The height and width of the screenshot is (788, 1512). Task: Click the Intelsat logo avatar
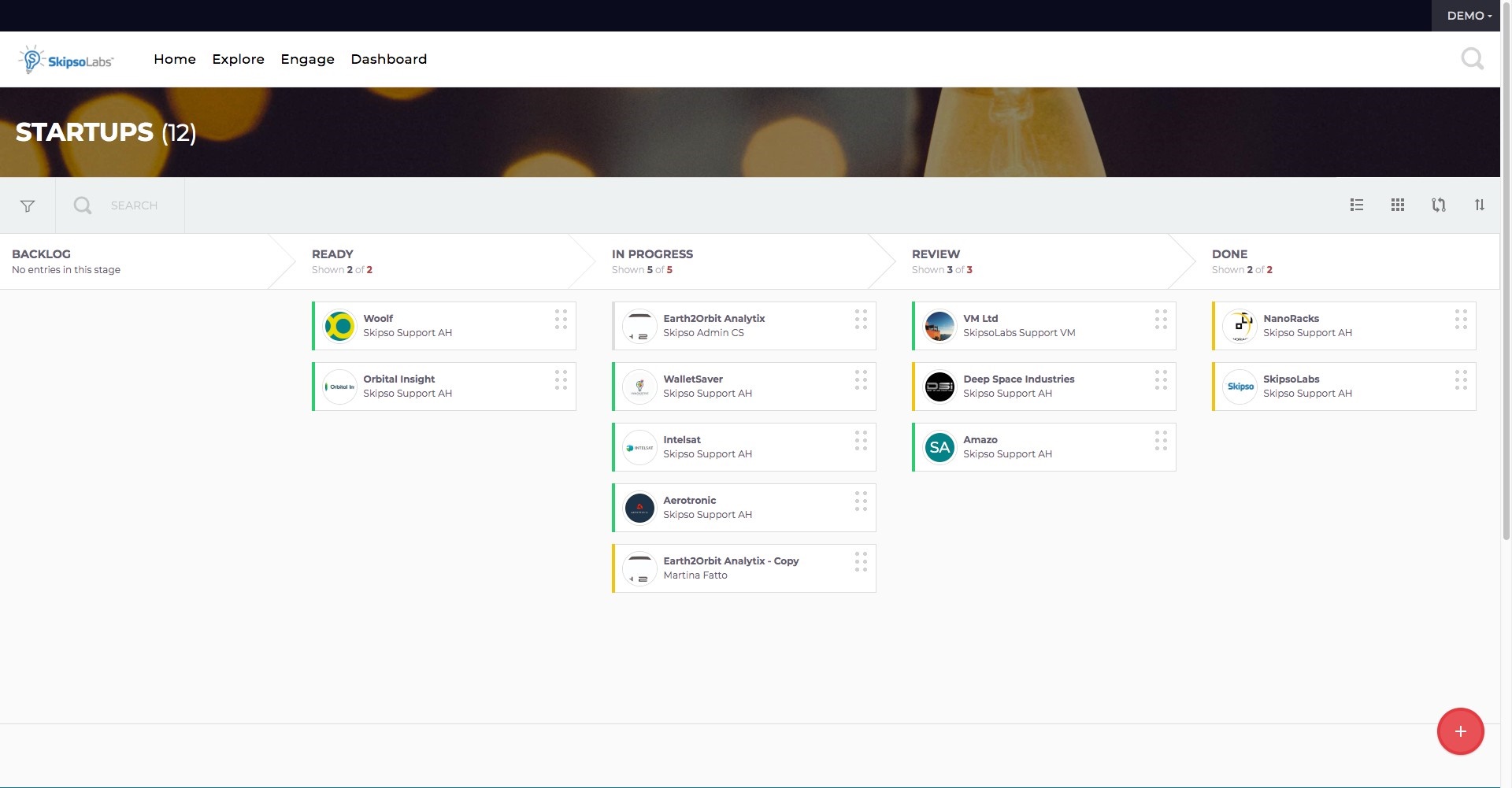click(x=639, y=447)
